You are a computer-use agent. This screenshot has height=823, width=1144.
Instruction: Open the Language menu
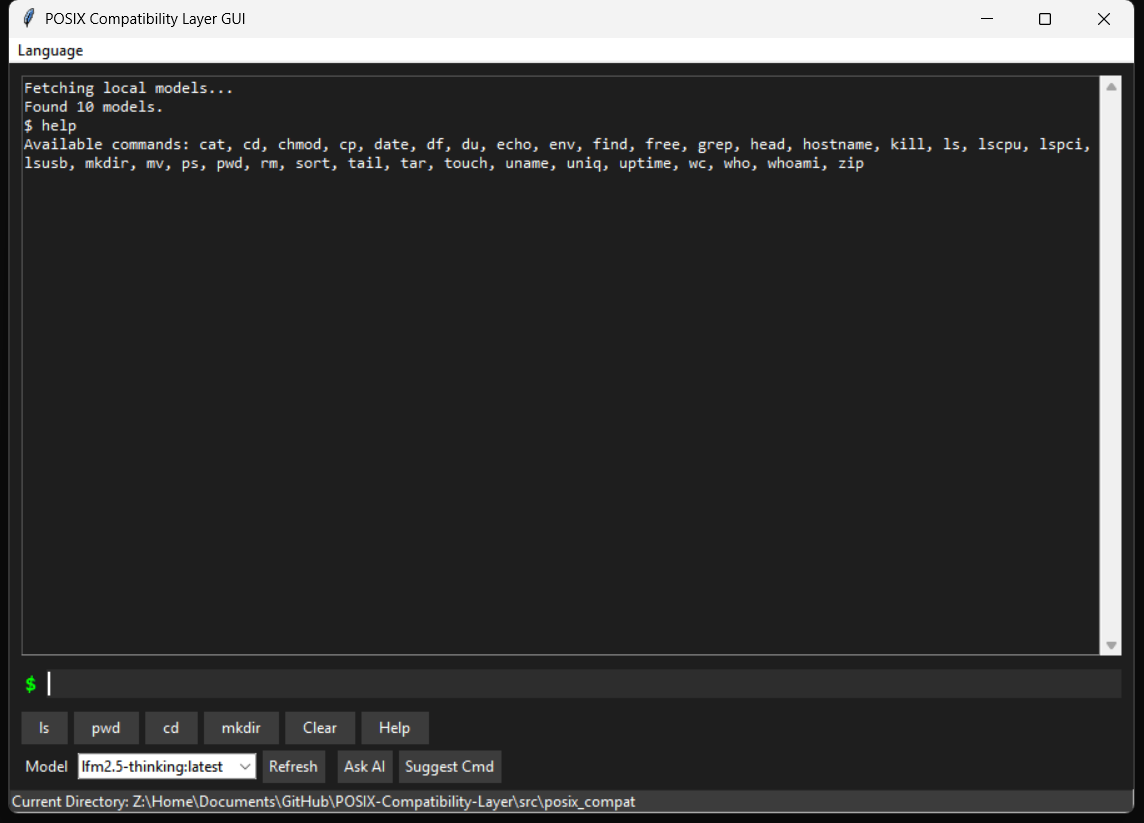[x=49, y=50]
